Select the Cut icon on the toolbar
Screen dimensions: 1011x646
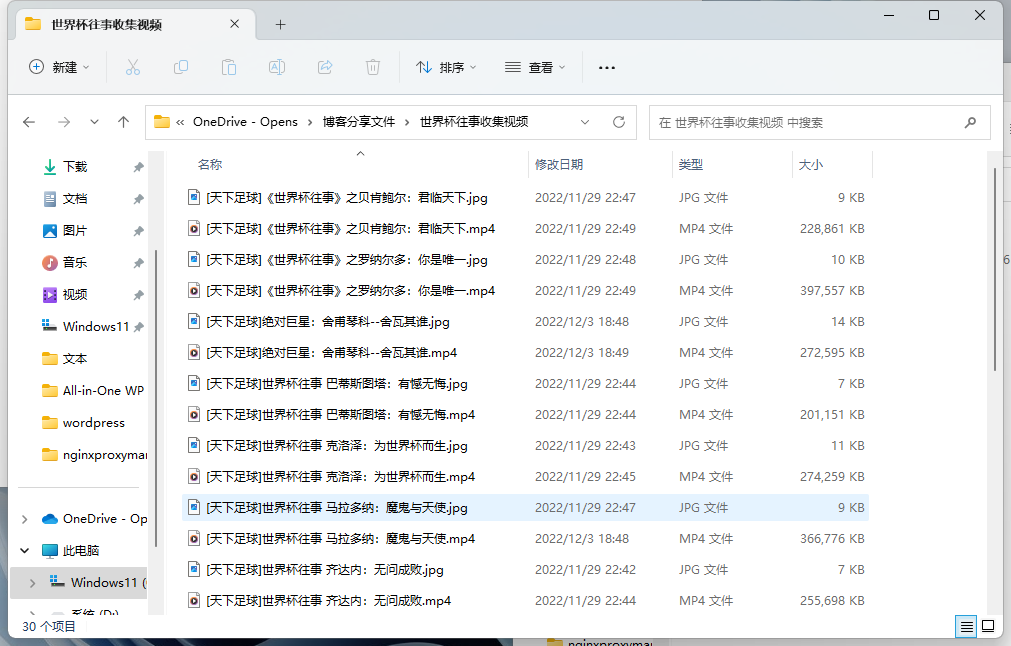coord(131,67)
